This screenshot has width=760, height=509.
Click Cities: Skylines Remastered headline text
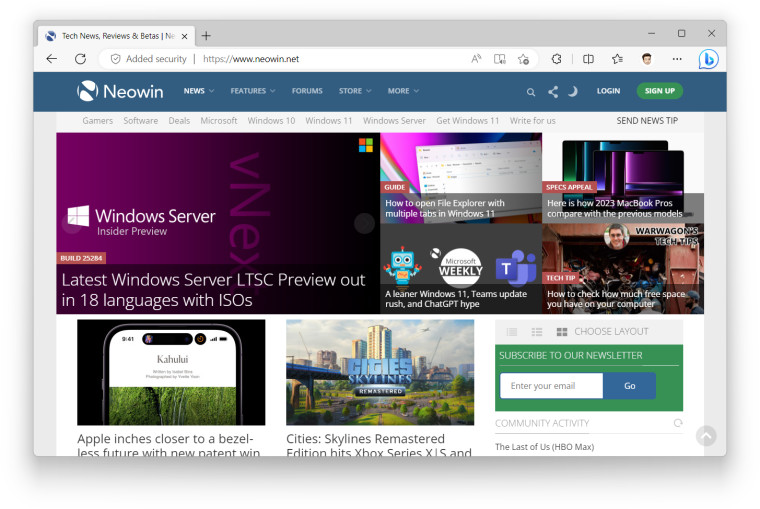(x=379, y=445)
